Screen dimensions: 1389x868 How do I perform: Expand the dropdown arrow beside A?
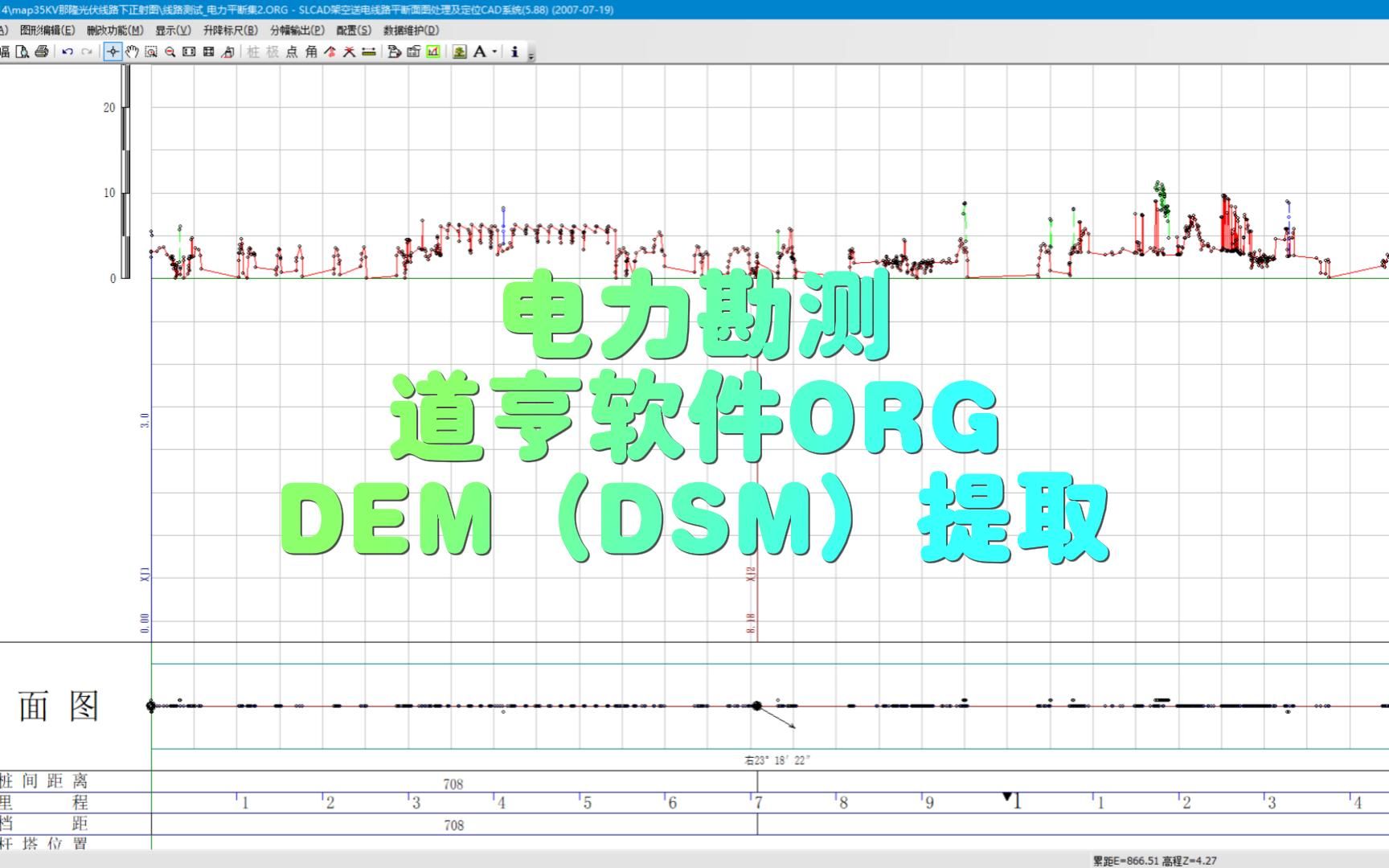tap(494, 51)
